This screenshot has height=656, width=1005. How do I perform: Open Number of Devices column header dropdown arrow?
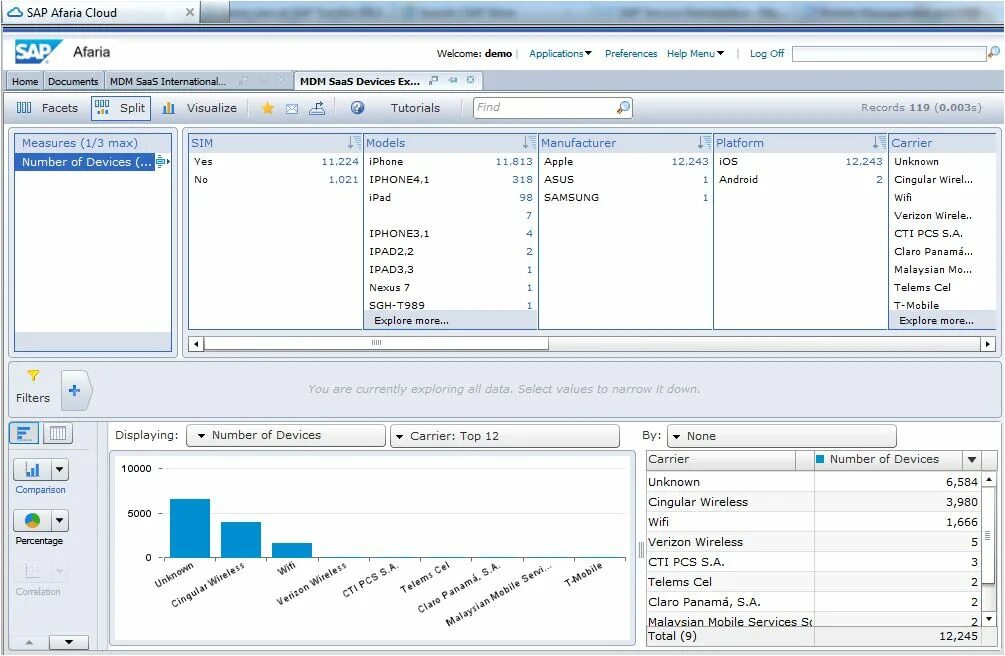972,460
